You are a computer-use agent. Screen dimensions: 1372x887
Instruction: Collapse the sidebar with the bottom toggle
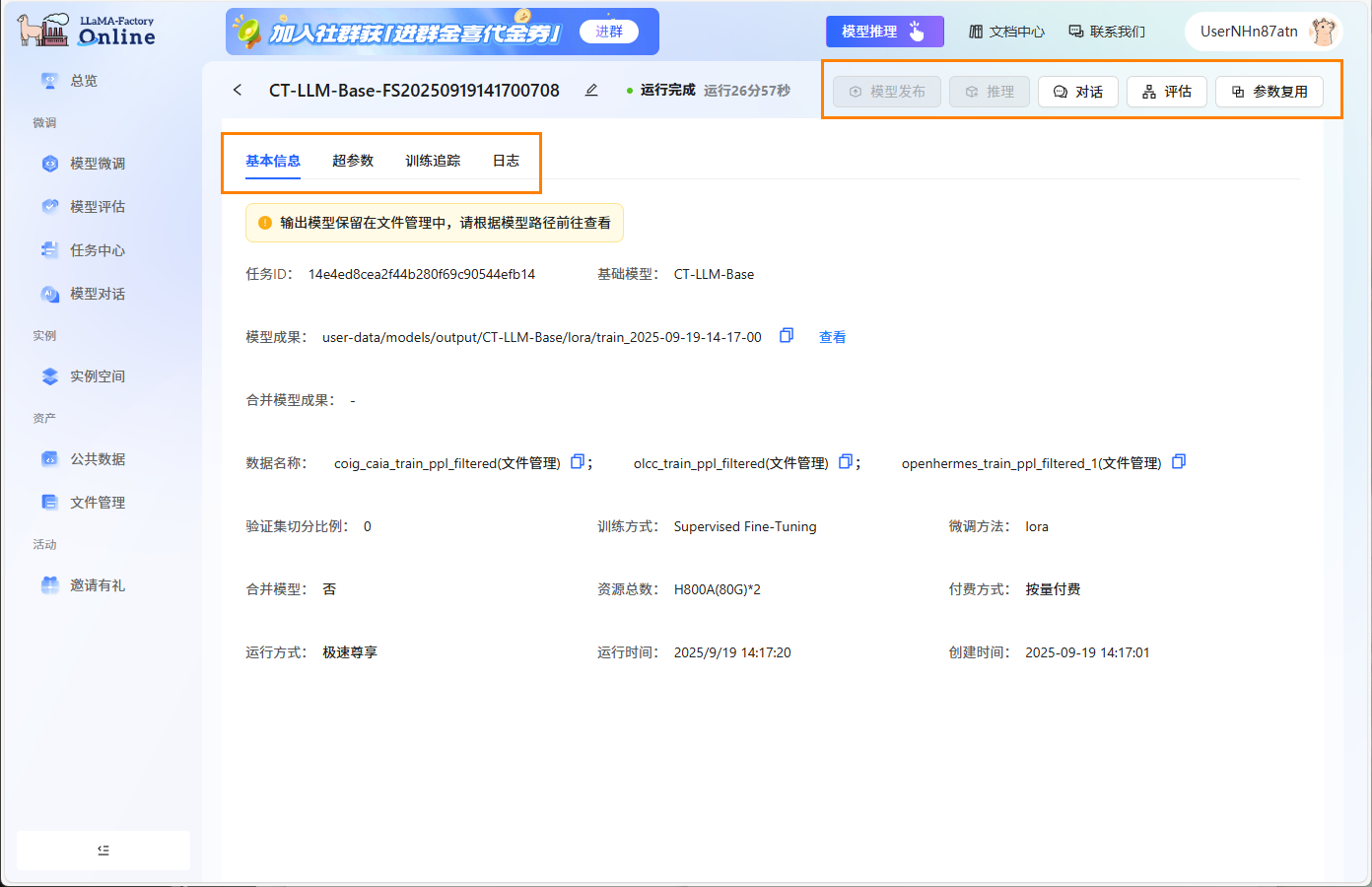103,850
